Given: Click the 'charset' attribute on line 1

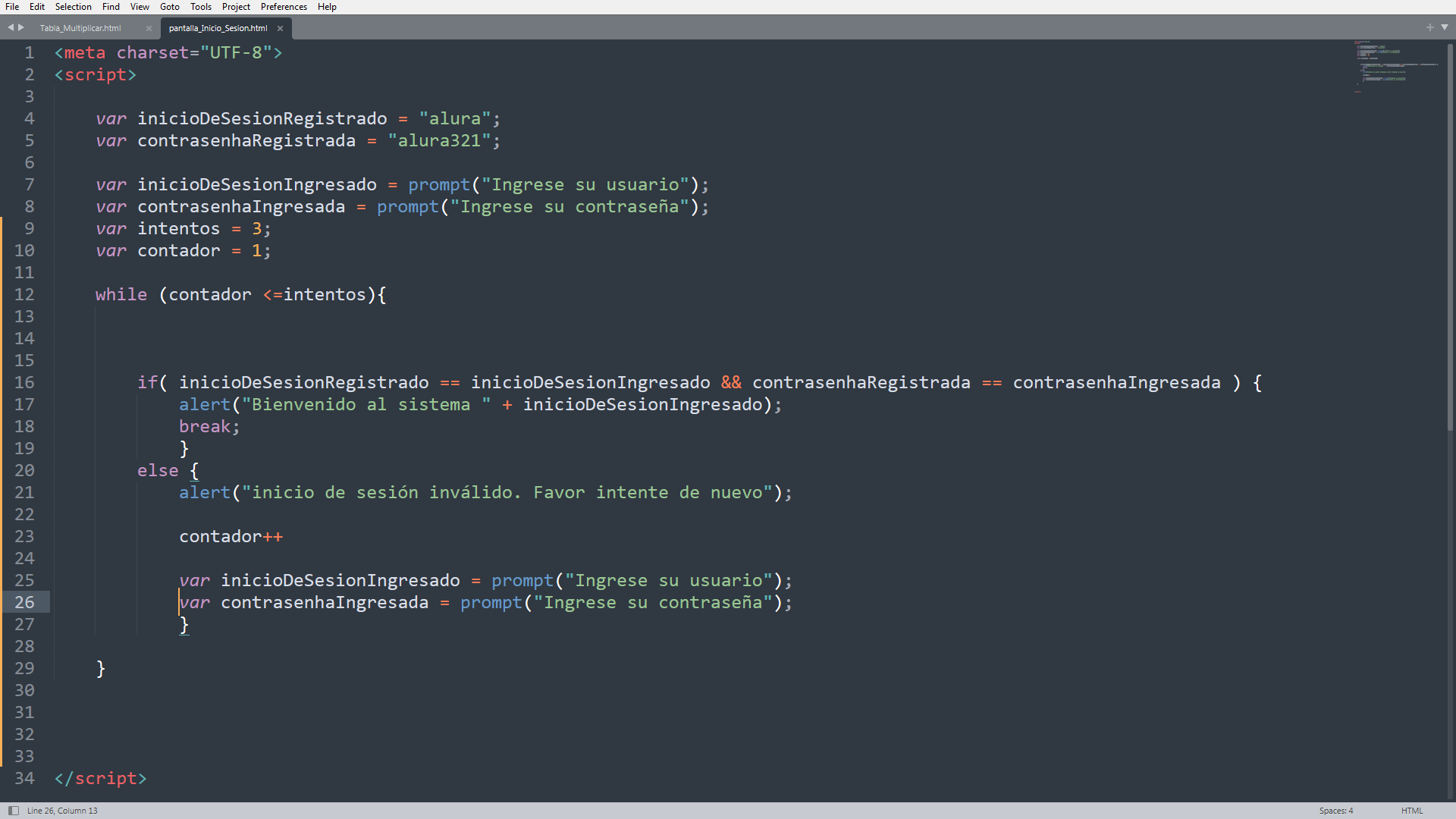Looking at the screenshot, I should pyautogui.click(x=152, y=52).
